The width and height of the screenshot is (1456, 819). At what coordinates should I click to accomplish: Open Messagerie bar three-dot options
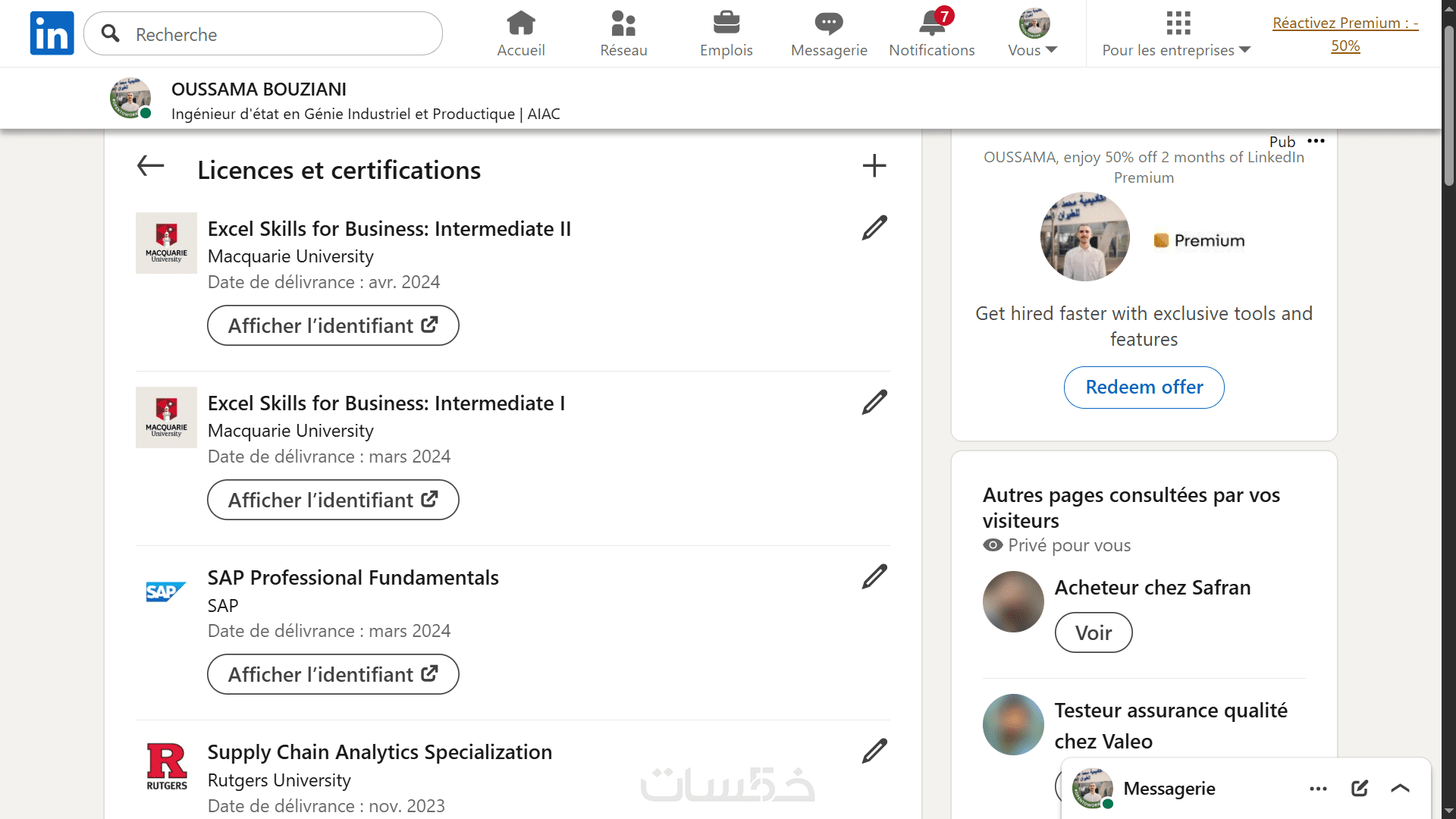pos(1318,788)
